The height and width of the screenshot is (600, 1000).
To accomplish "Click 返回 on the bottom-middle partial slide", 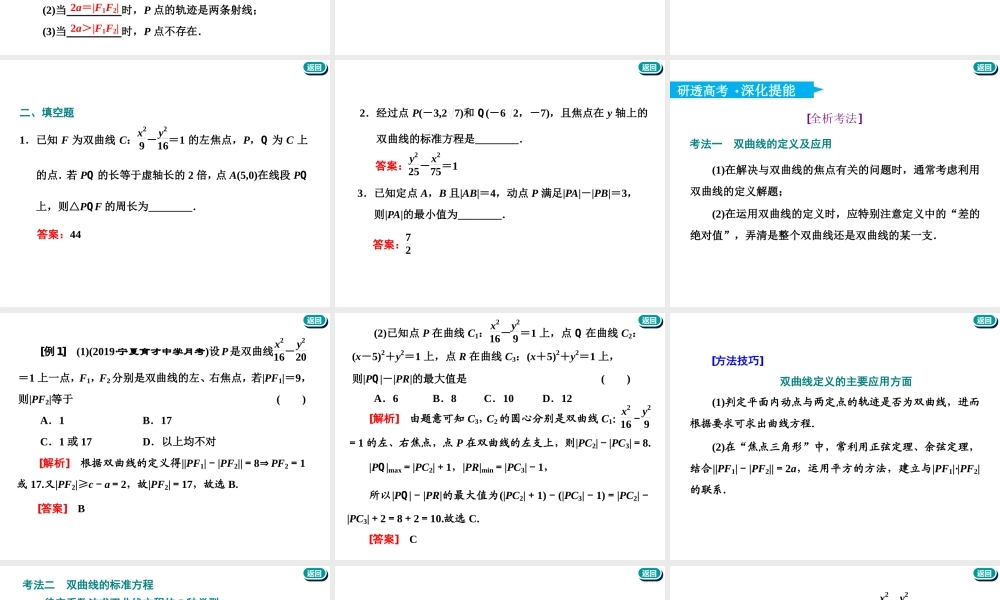I will (649, 574).
